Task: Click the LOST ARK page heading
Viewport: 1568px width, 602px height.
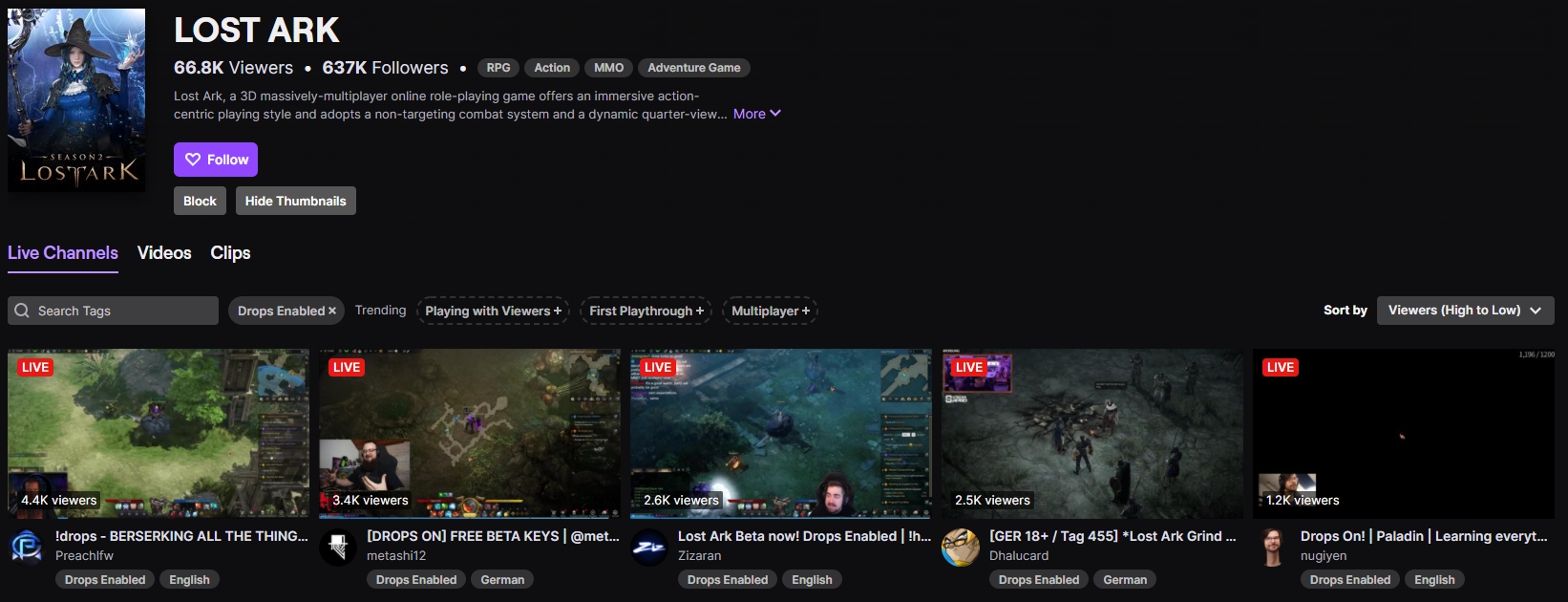Action: coord(256,31)
